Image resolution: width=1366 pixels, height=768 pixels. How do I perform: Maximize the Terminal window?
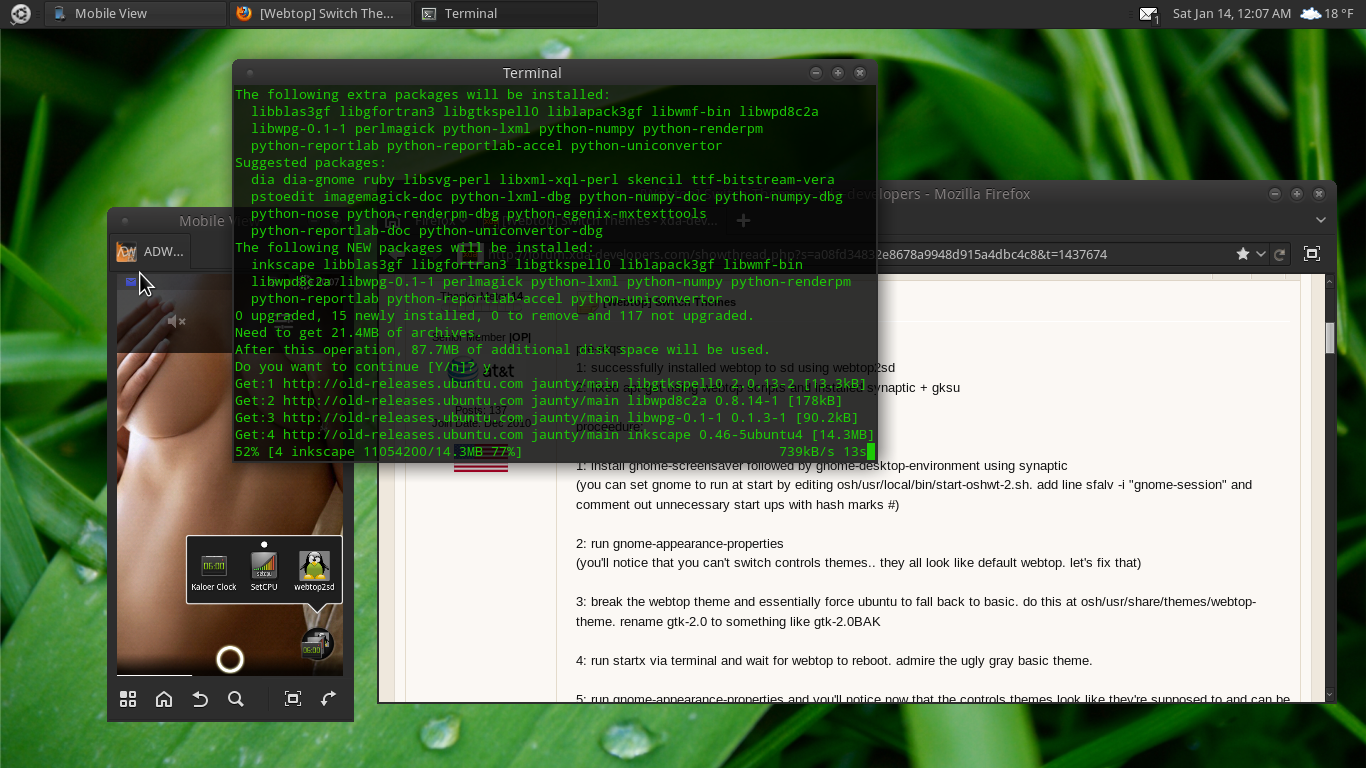(838, 73)
